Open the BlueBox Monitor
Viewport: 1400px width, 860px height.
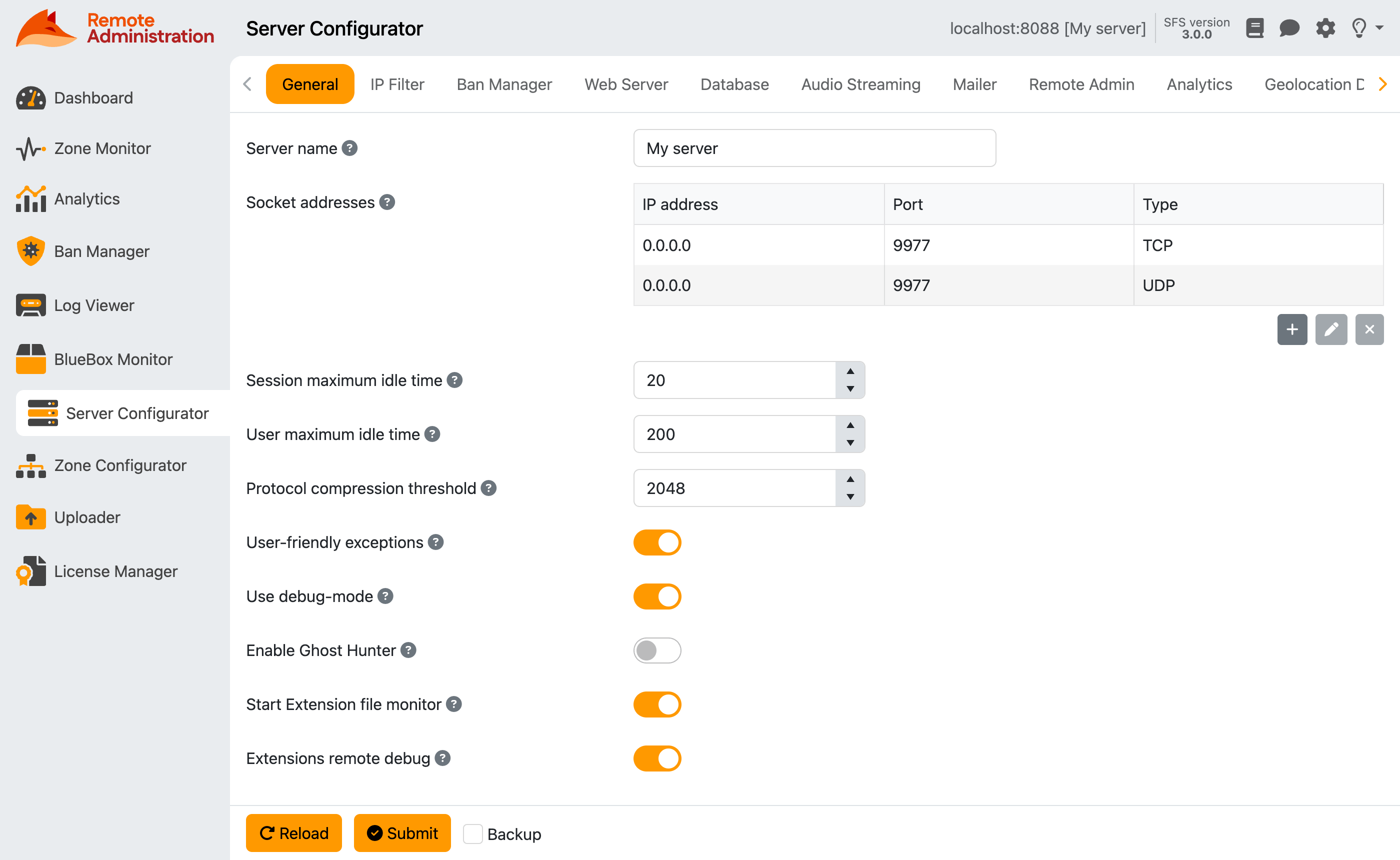click(113, 359)
